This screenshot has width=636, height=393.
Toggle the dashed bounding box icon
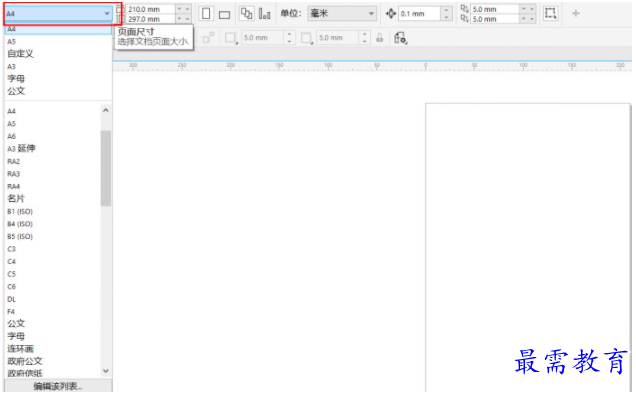[x=550, y=13]
